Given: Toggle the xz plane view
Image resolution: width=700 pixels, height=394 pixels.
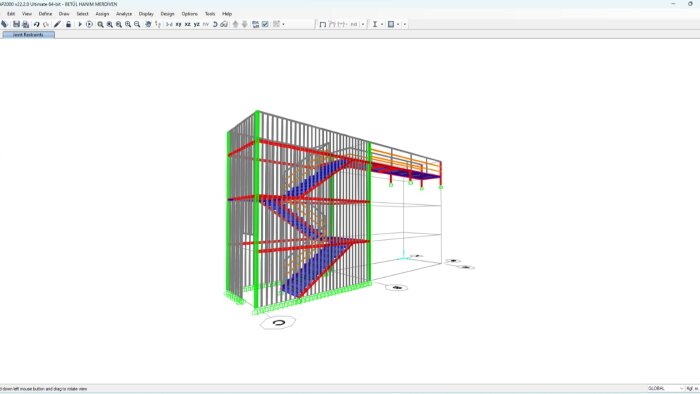Looking at the screenshot, I should pos(188,25).
